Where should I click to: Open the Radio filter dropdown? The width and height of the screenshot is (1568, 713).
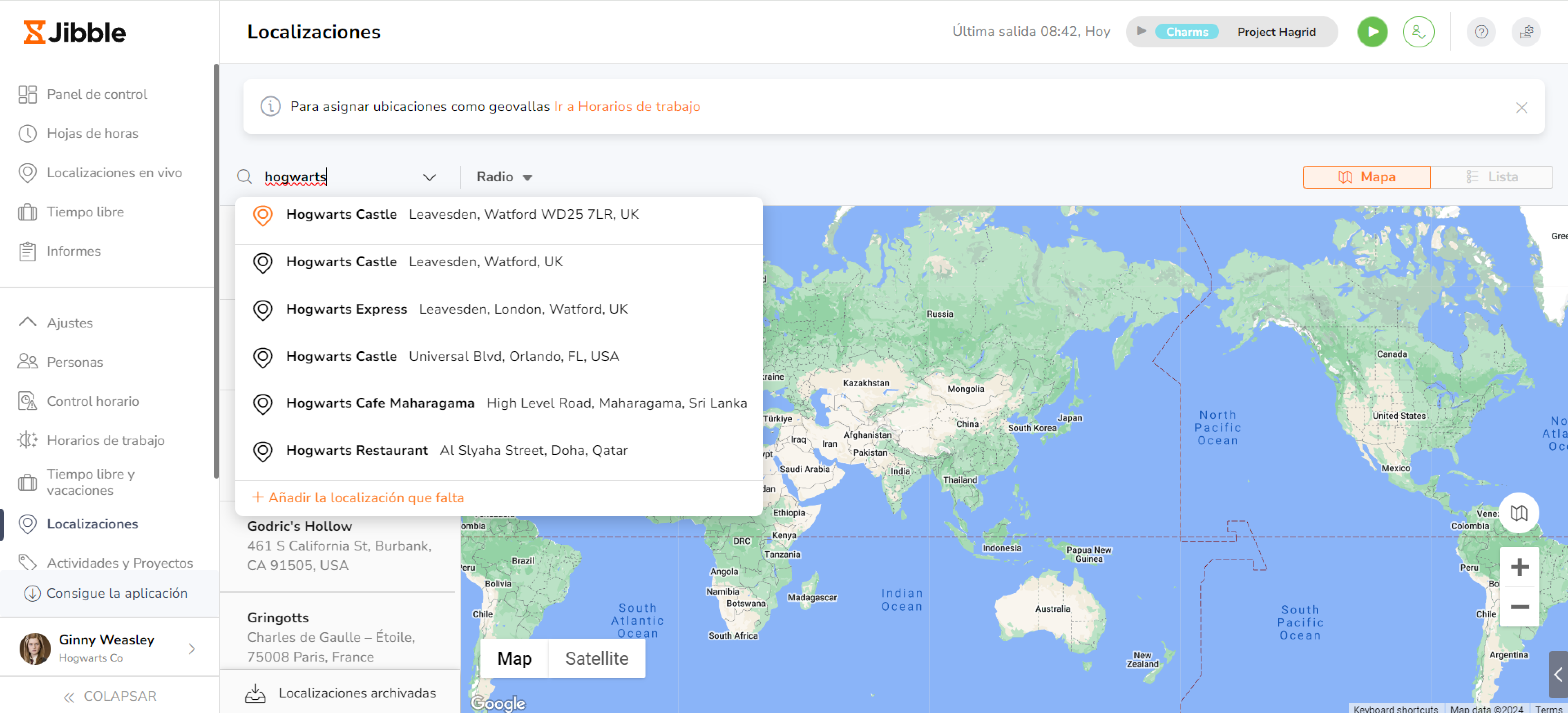point(504,177)
